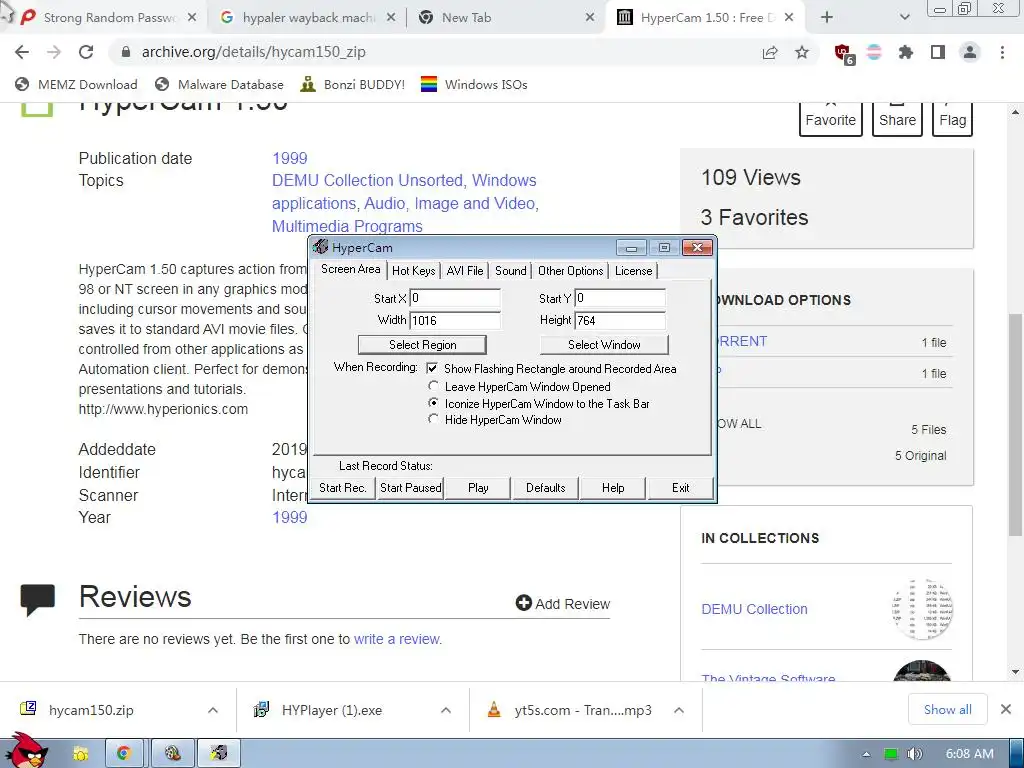This screenshot has height=768, width=1024.
Task: Open Malware Database bookmark
Action: [x=219, y=84]
